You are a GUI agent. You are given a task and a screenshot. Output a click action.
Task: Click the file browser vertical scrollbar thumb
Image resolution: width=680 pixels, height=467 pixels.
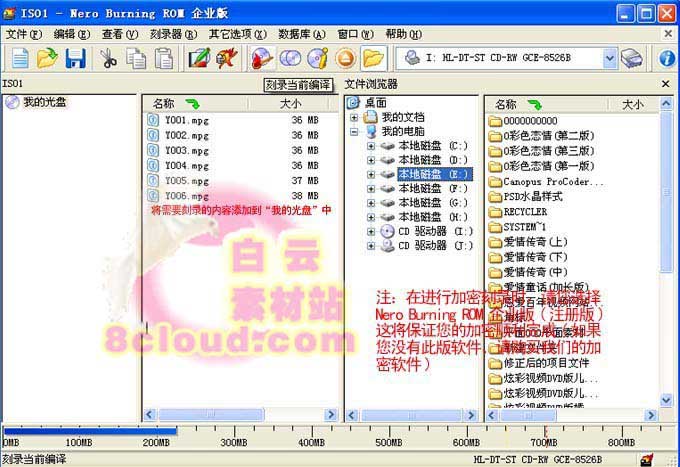[x=667, y=193]
